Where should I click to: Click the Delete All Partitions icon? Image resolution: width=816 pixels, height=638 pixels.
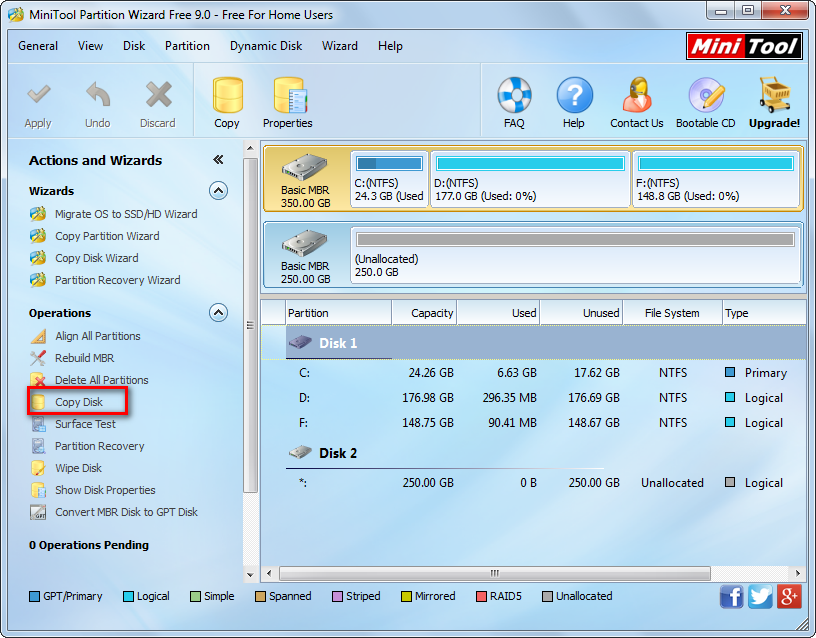click(x=38, y=380)
